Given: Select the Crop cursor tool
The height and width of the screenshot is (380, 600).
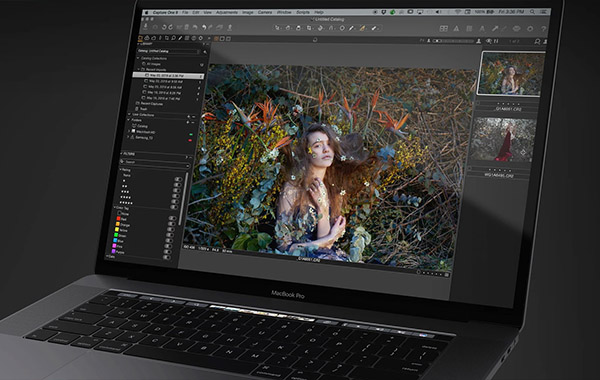Looking at the screenshot, I should (309, 28).
